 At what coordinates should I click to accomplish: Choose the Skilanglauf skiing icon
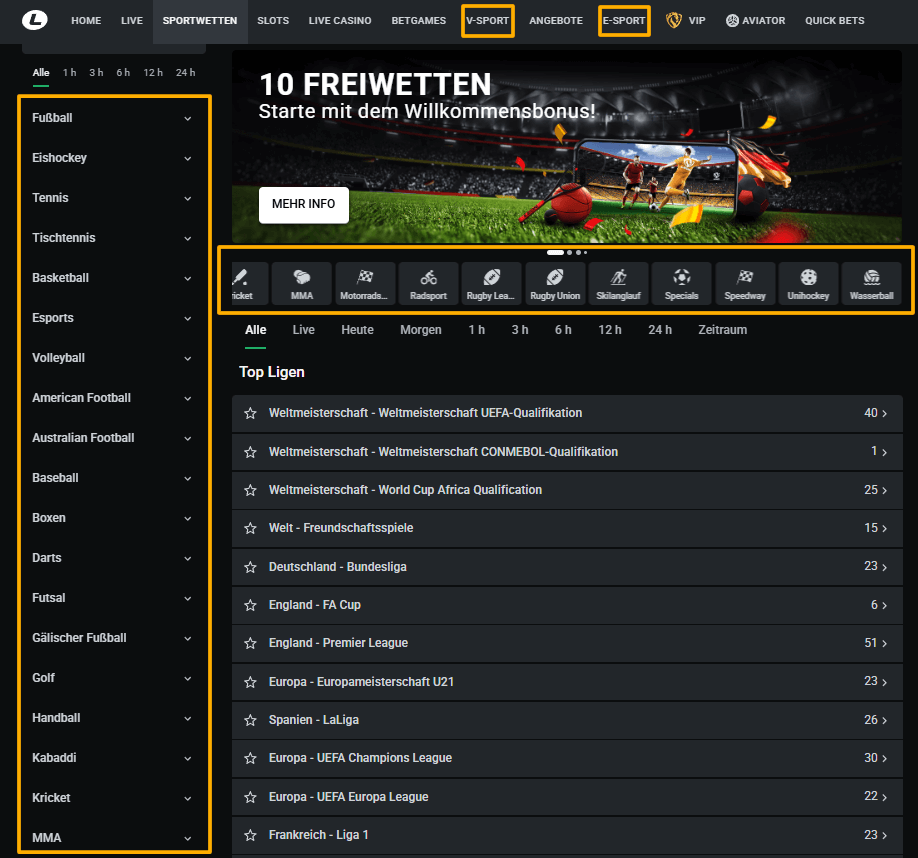coord(618,283)
